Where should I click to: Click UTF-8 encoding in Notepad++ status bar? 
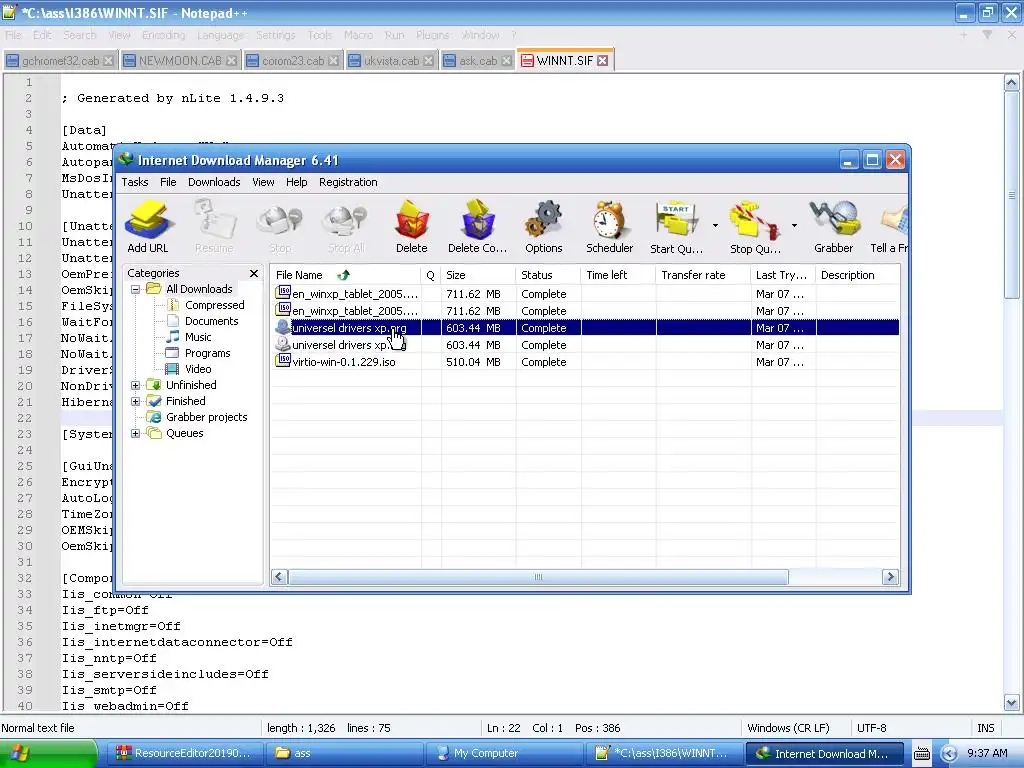pos(871,728)
